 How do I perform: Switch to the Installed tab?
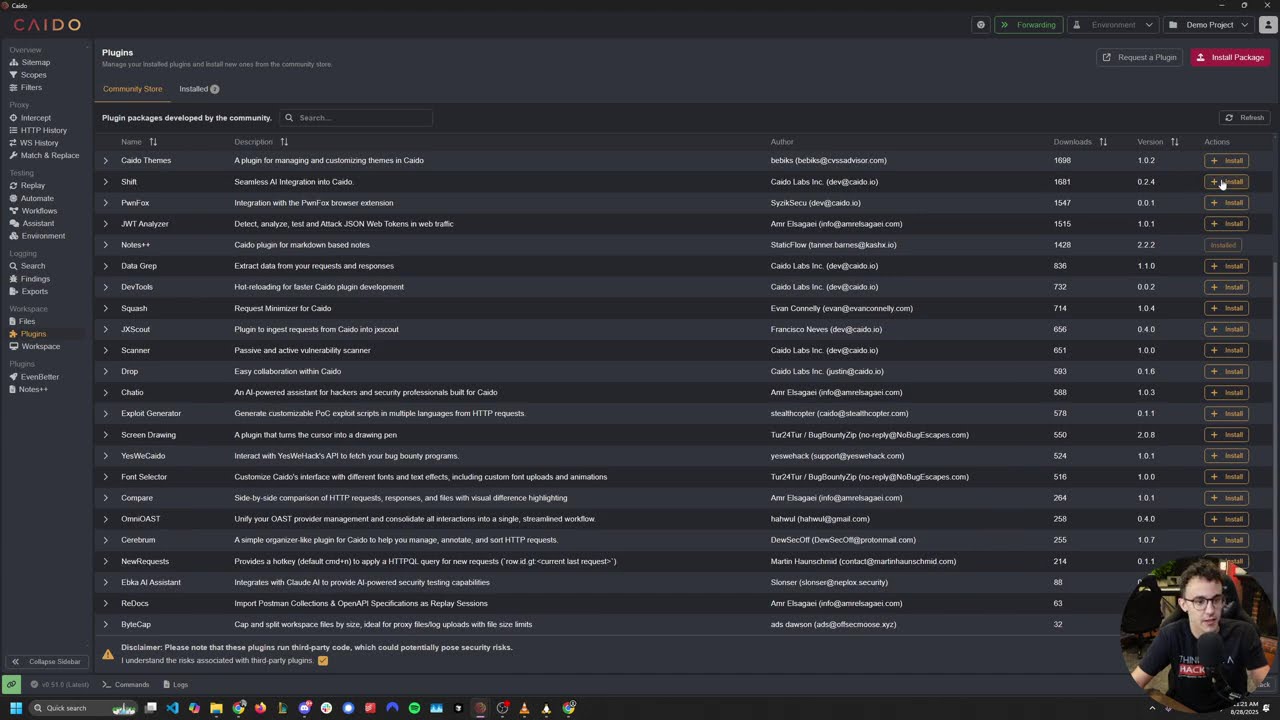coord(198,89)
